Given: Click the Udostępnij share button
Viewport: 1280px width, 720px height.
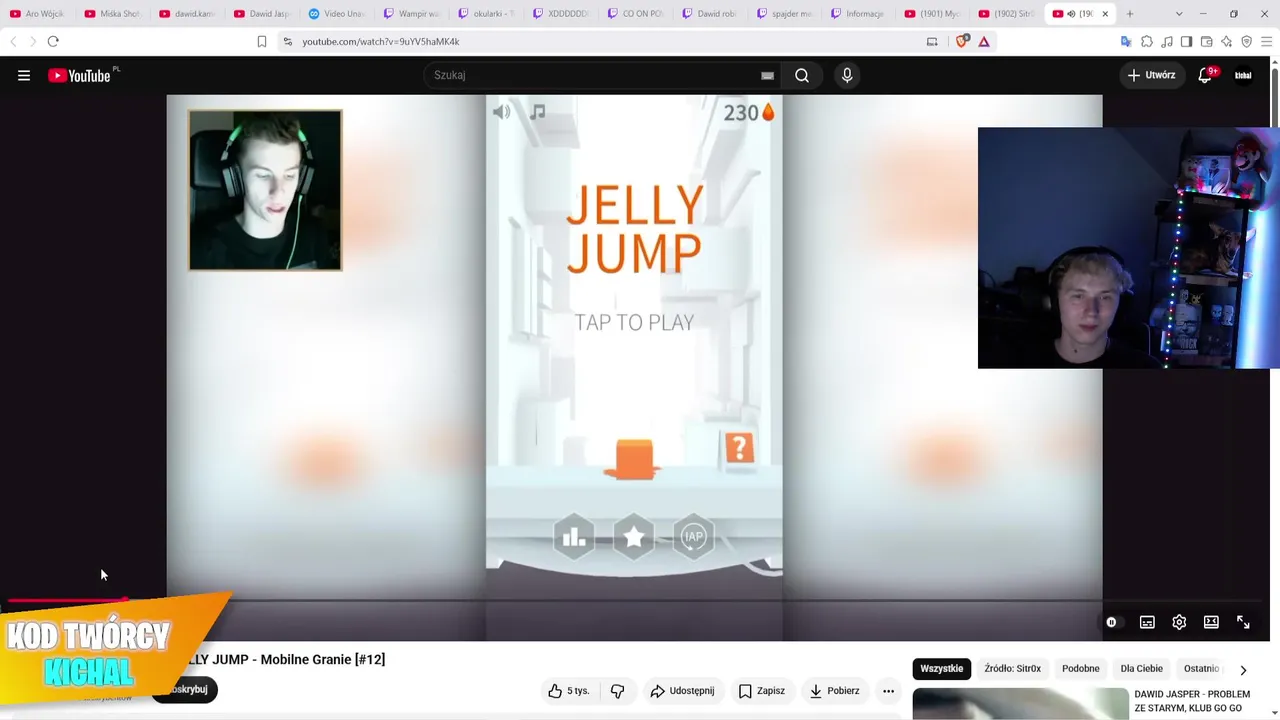Looking at the screenshot, I should click(682, 691).
